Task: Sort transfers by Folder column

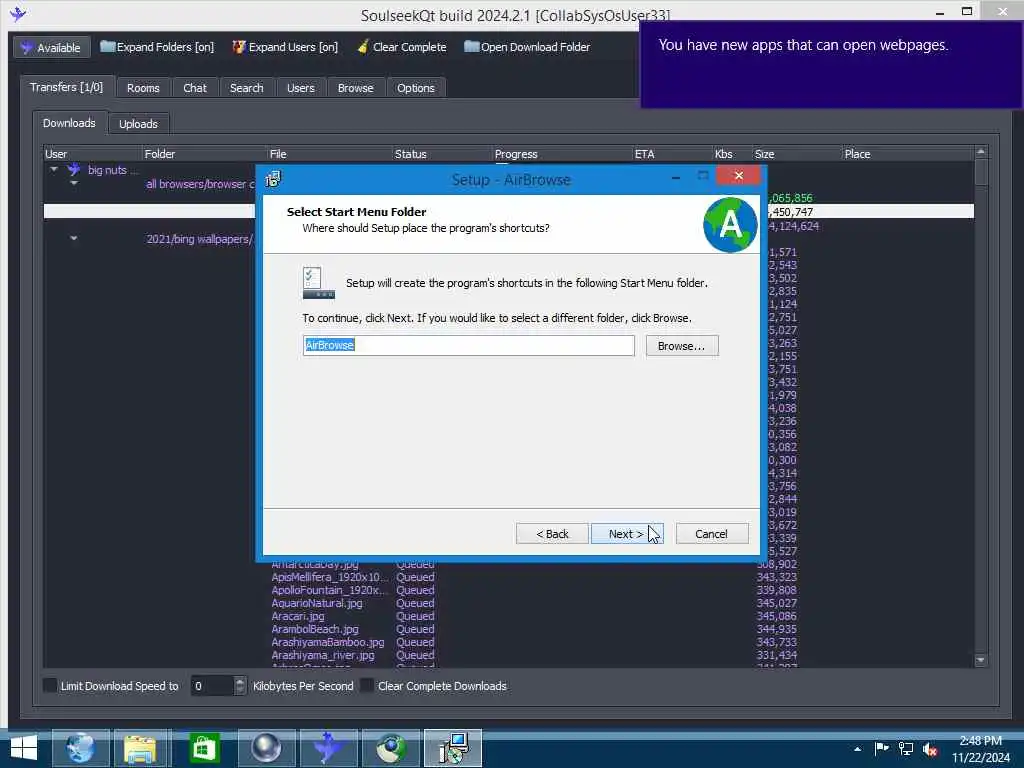Action: tap(204, 154)
